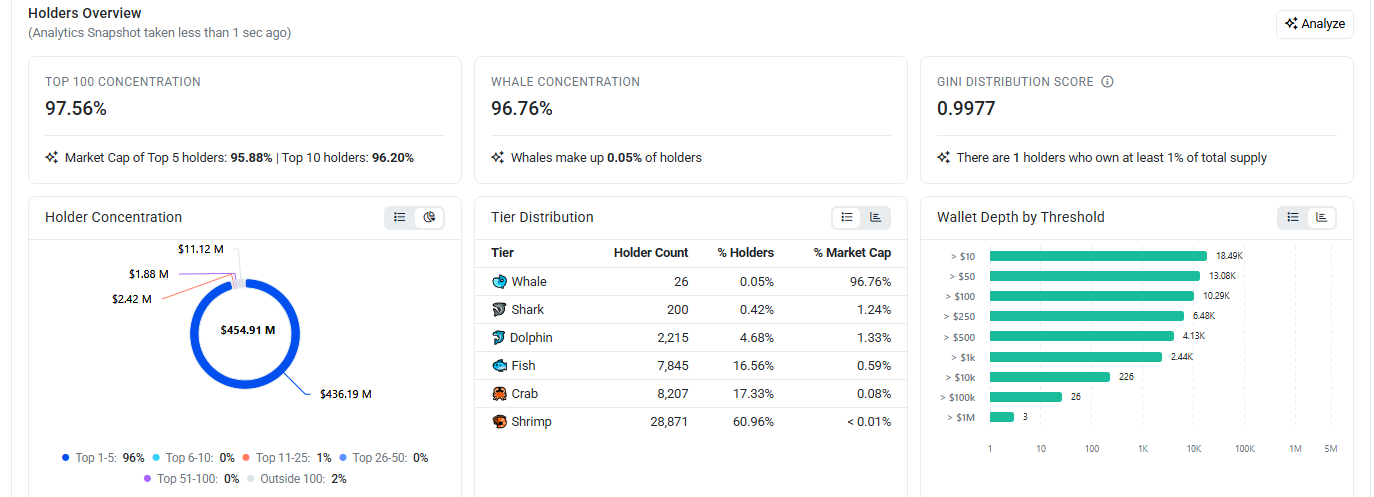
Task: Toggle the Outside 100 legend entry
Action: (296, 479)
